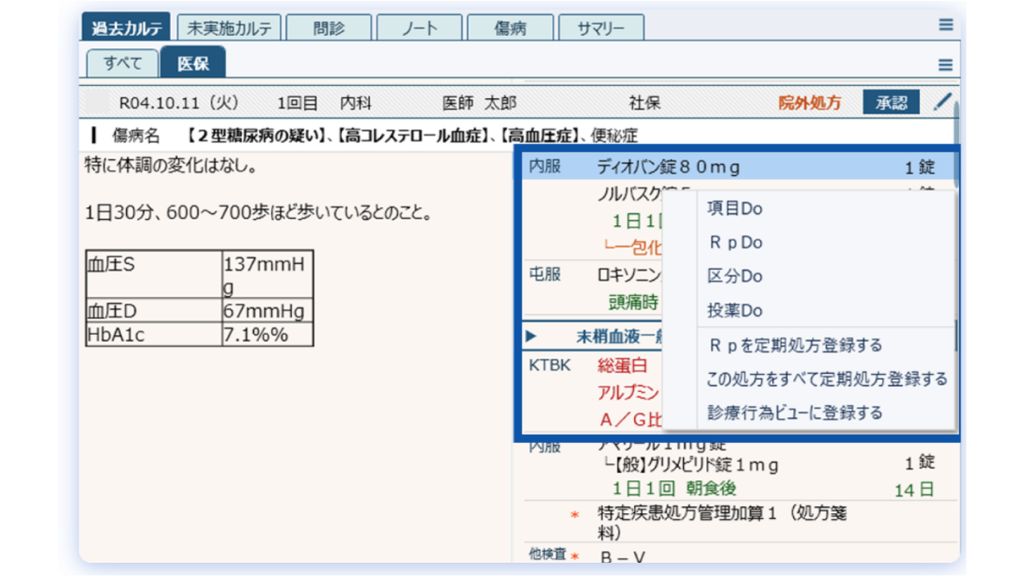Select 投薬Do in the context menu
This screenshot has width=1024, height=576.
[735, 311]
